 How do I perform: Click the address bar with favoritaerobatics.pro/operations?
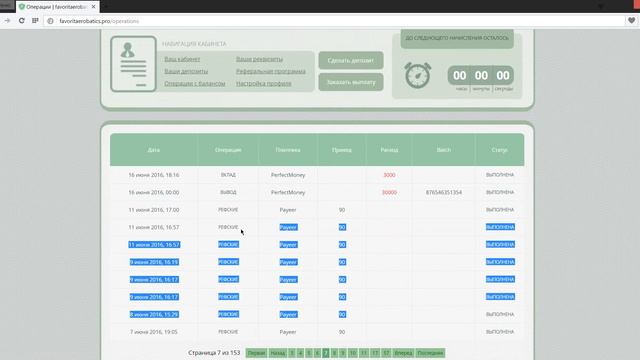pyautogui.click(x=335, y=21)
